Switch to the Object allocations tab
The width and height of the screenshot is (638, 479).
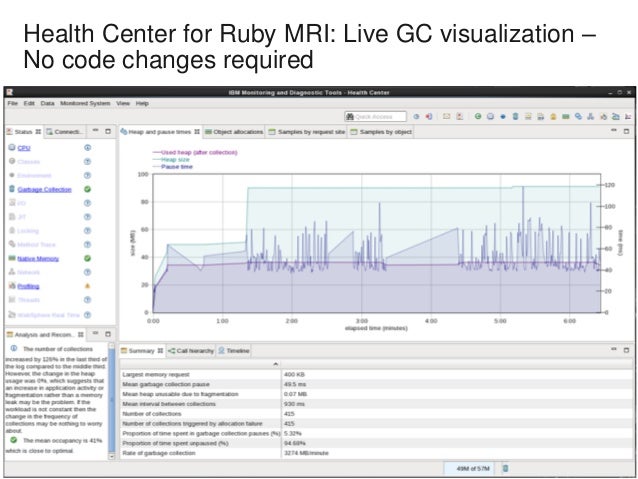click(234, 132)
